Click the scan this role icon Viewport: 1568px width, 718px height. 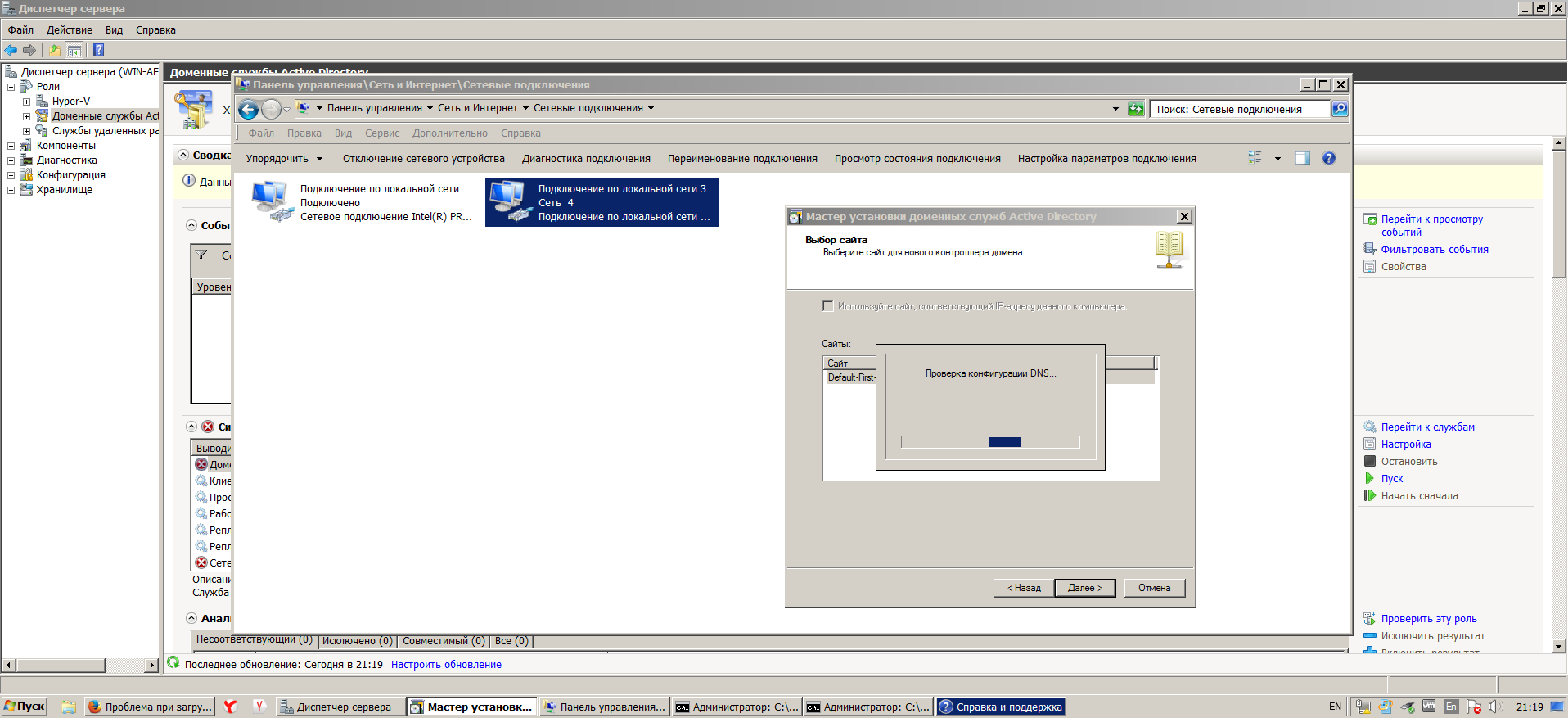[x=1370, y=619]
